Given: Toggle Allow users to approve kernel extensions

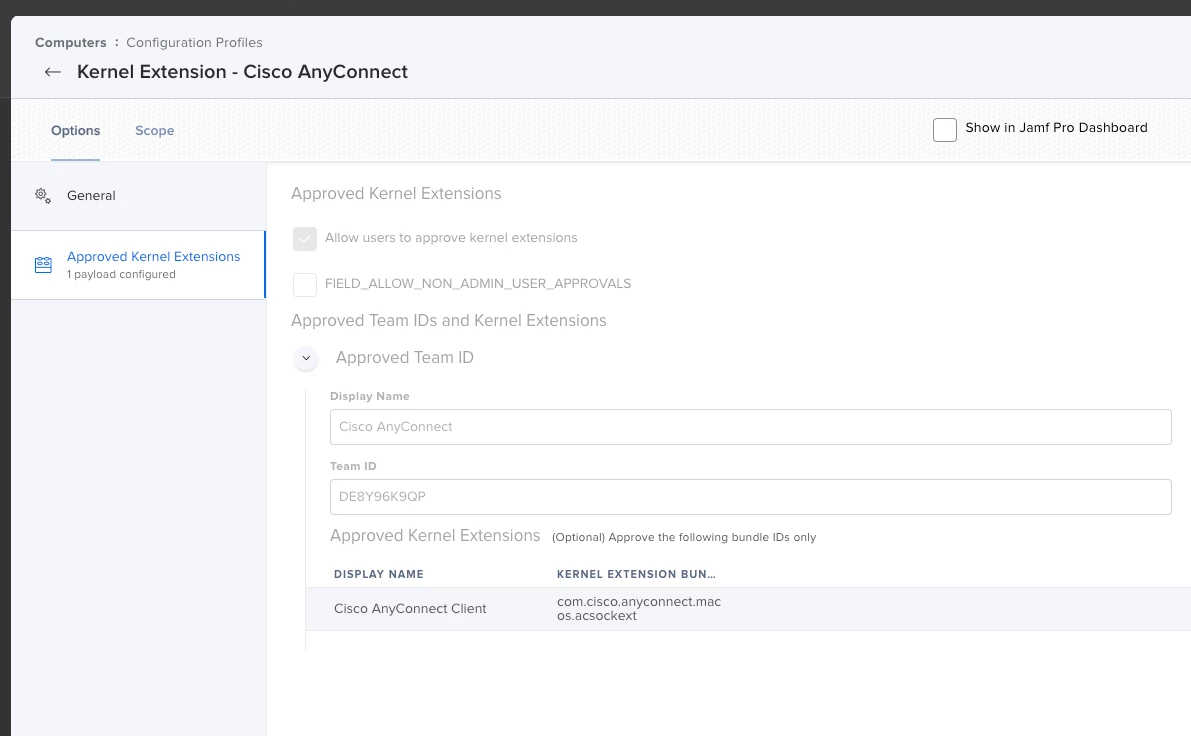Looking at the screenshot, I should pos(305,238).
